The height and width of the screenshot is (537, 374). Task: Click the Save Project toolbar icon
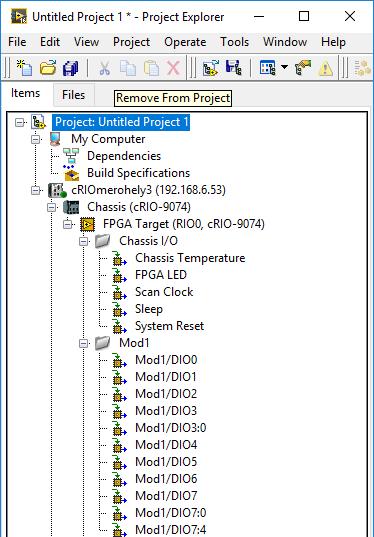coord(234,67)
